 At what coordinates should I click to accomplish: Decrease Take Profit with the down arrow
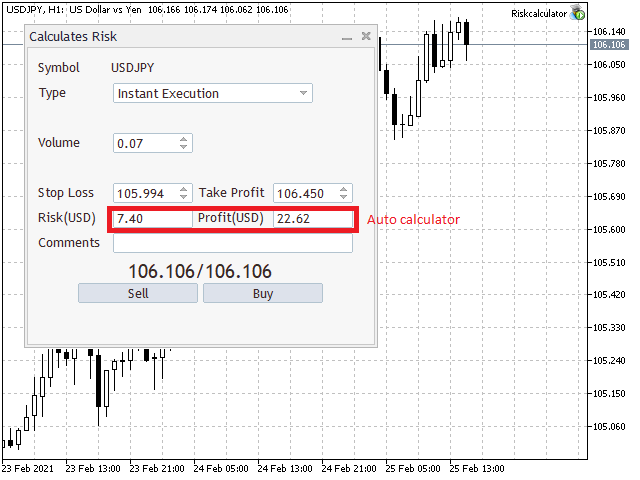(x=344, y=197)
